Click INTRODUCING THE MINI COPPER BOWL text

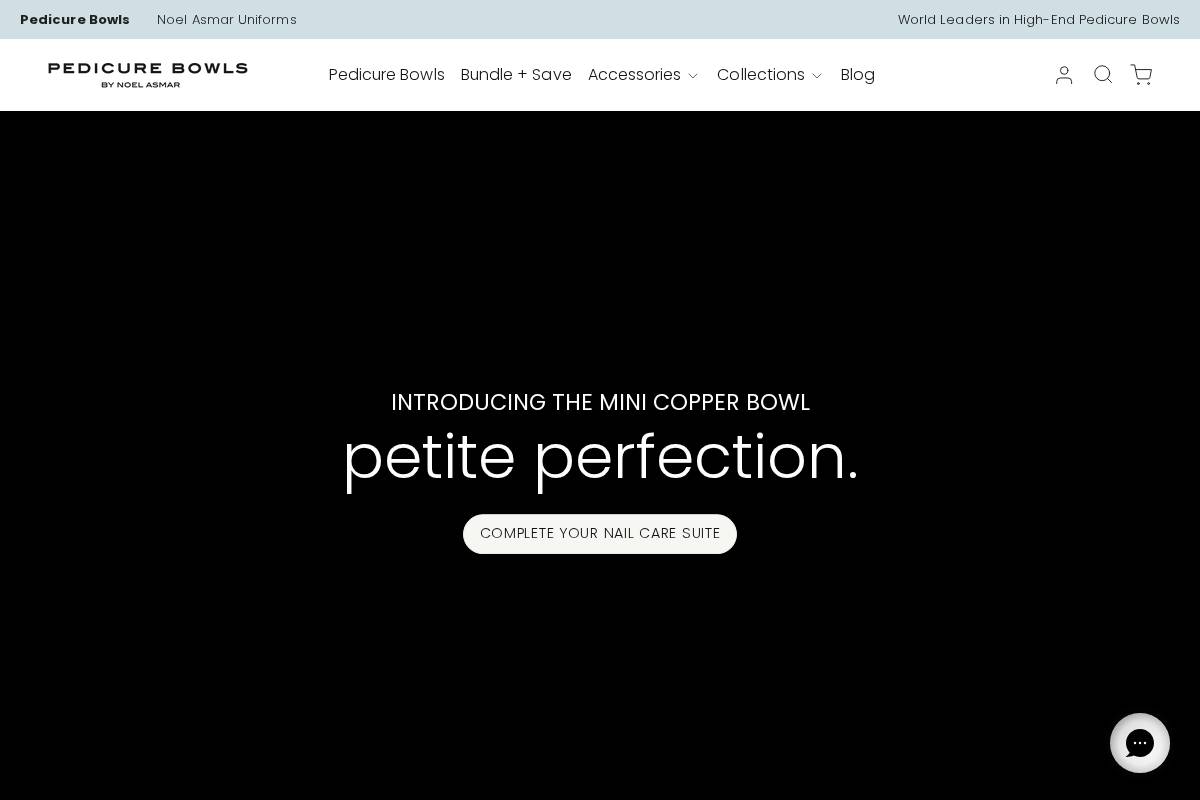click(x=600, y=402)
